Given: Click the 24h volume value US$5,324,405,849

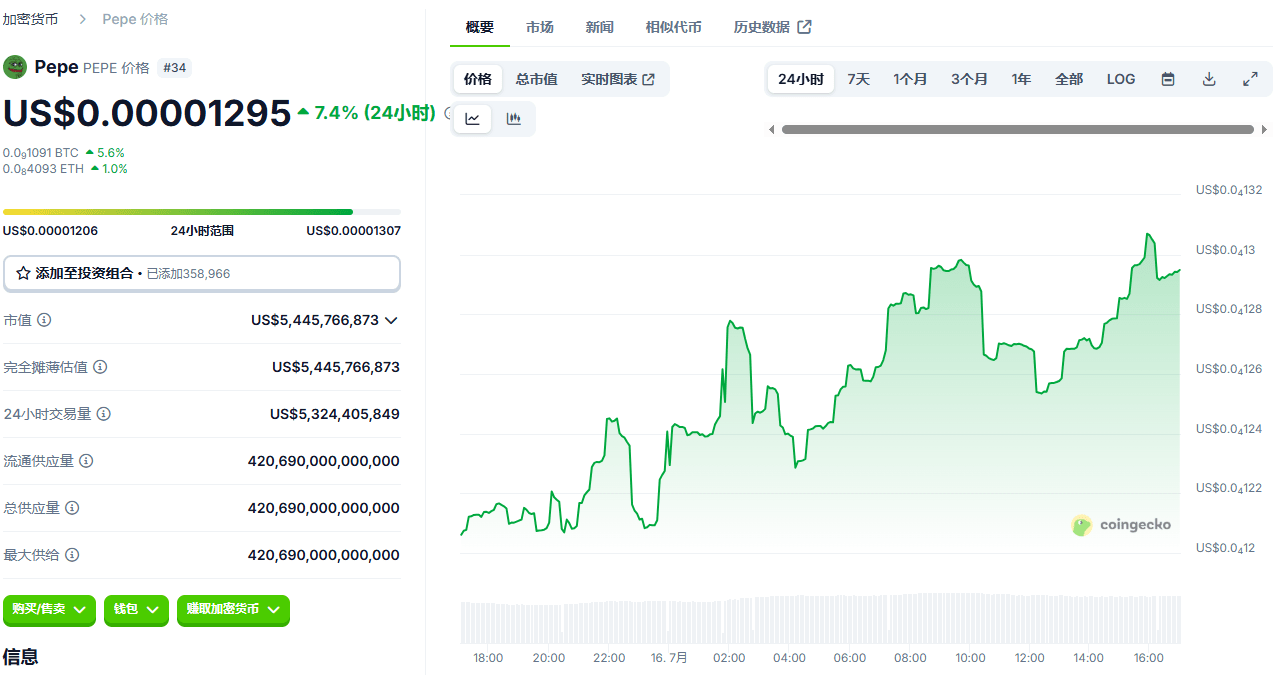Looking at the screenshot, I should pyautogui.click(x=335, y=414).
